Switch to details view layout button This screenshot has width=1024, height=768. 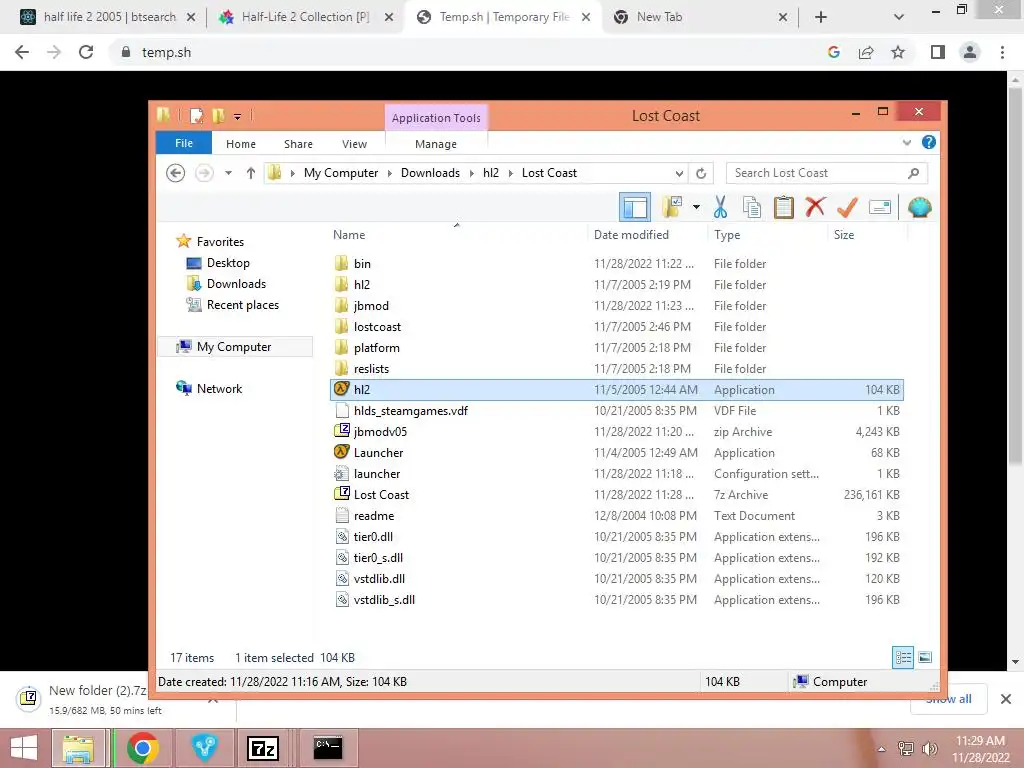pos(903,657)
